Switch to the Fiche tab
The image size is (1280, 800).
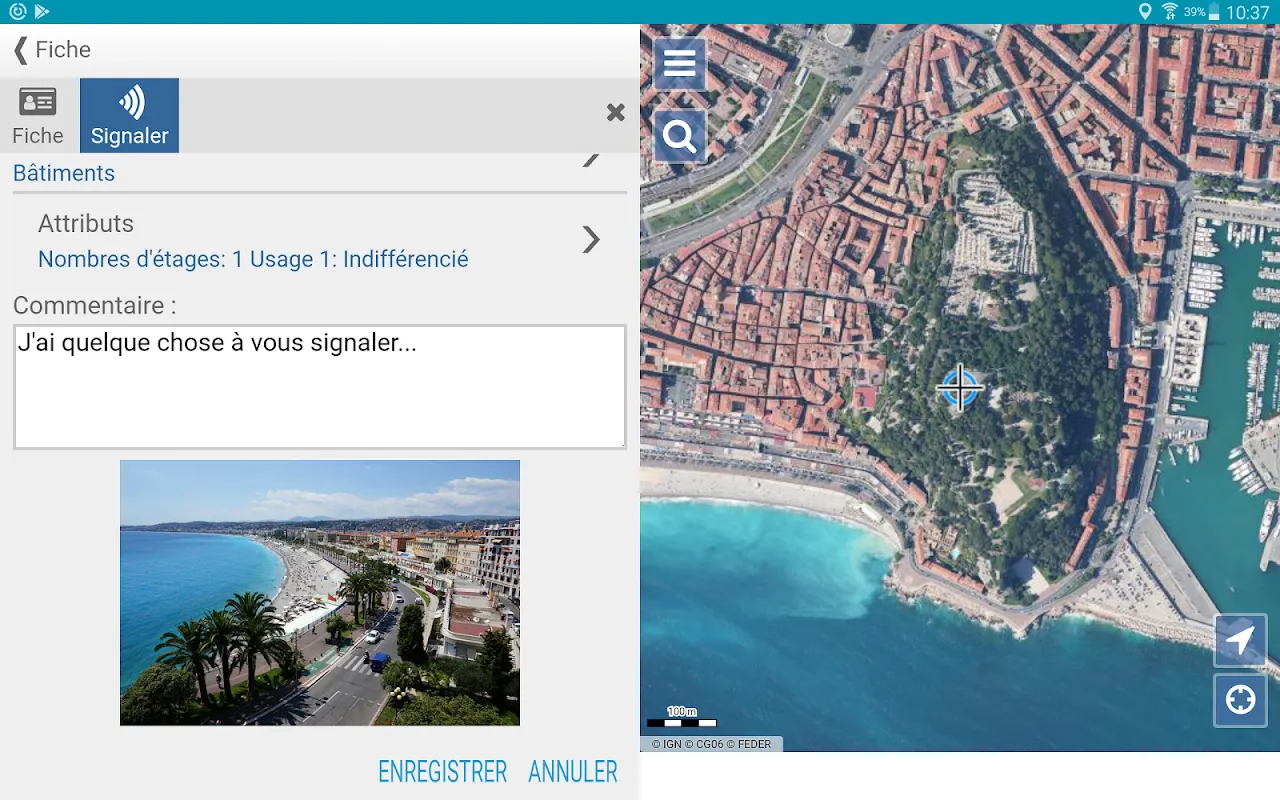pos(38,116)
